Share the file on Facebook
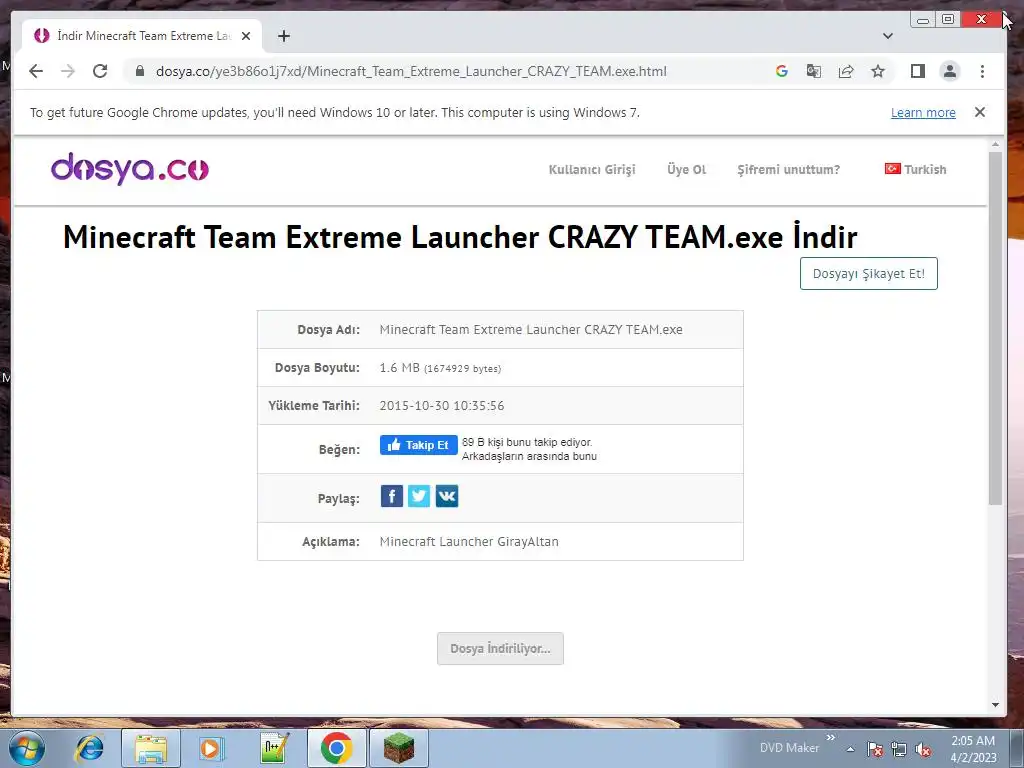The height and width of the screenshot is (768, 1024). pyautogui.click(x=392, y=496)
